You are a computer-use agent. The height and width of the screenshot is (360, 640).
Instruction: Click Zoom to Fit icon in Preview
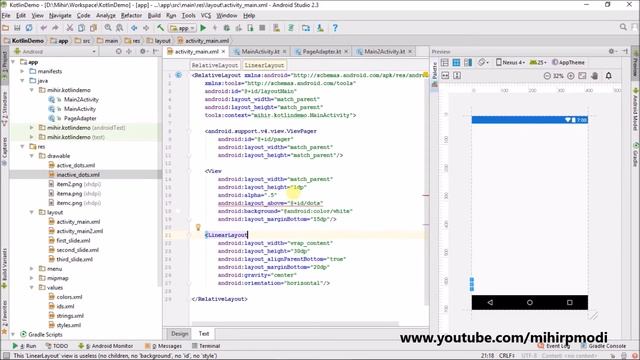tap(582, 76)
